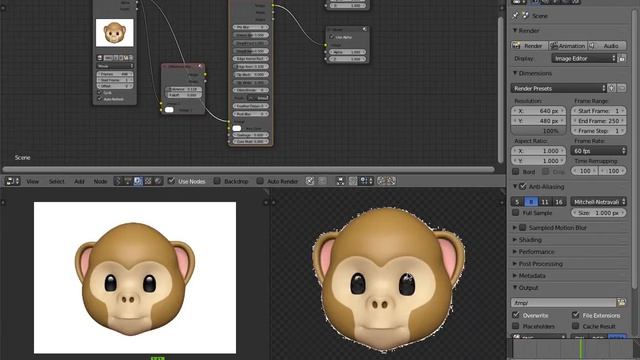Screen dimensions: 640x360
Task: Open the node editor type selector icon
Action: (13, 181)
